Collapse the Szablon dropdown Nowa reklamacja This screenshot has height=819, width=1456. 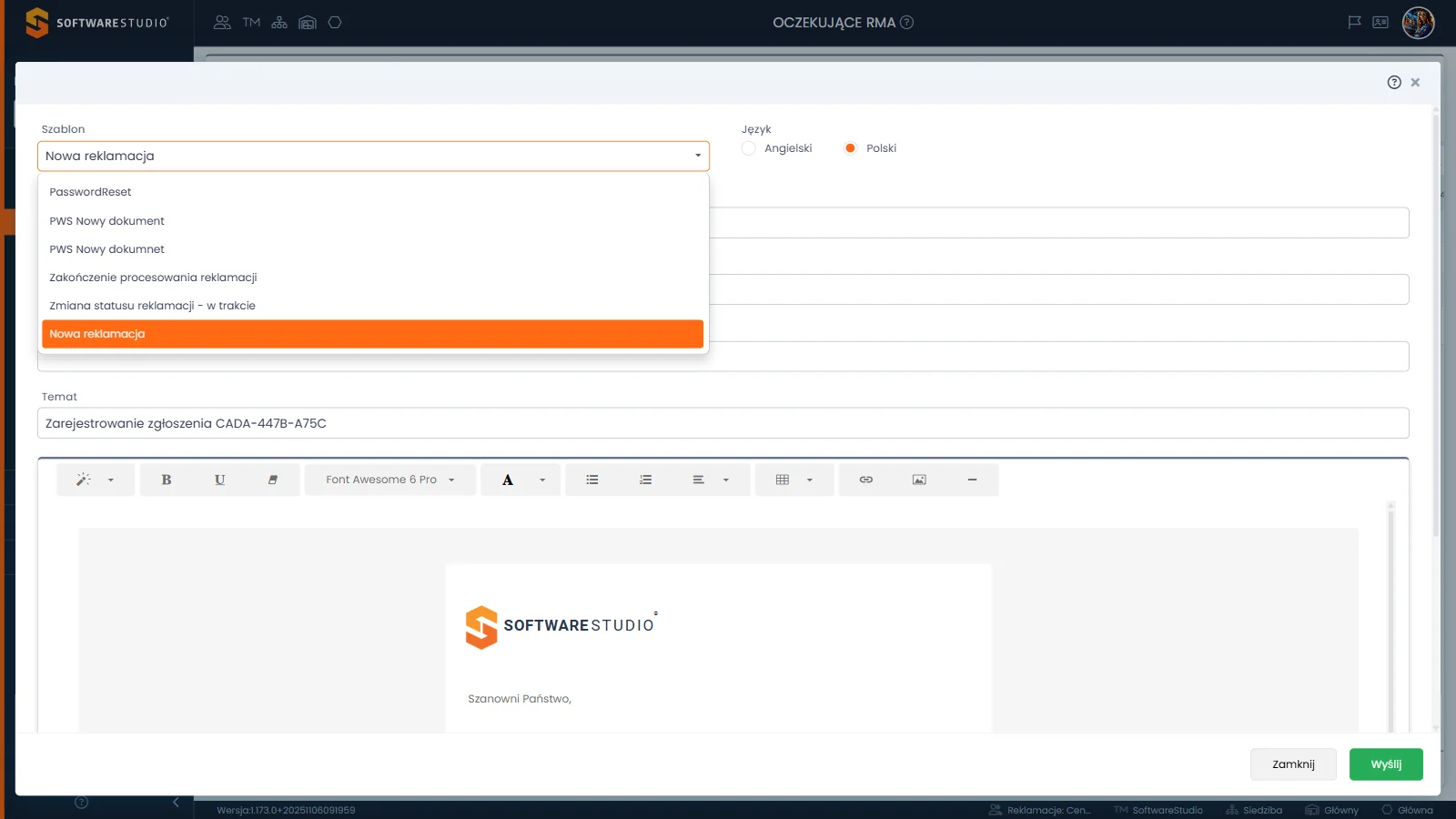(373, 156)
